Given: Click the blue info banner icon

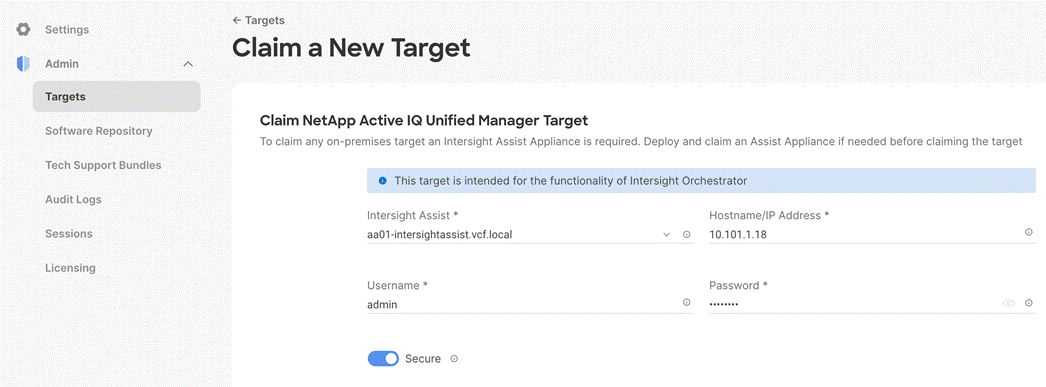Looking at the screenshot, I should coord(383,181).
